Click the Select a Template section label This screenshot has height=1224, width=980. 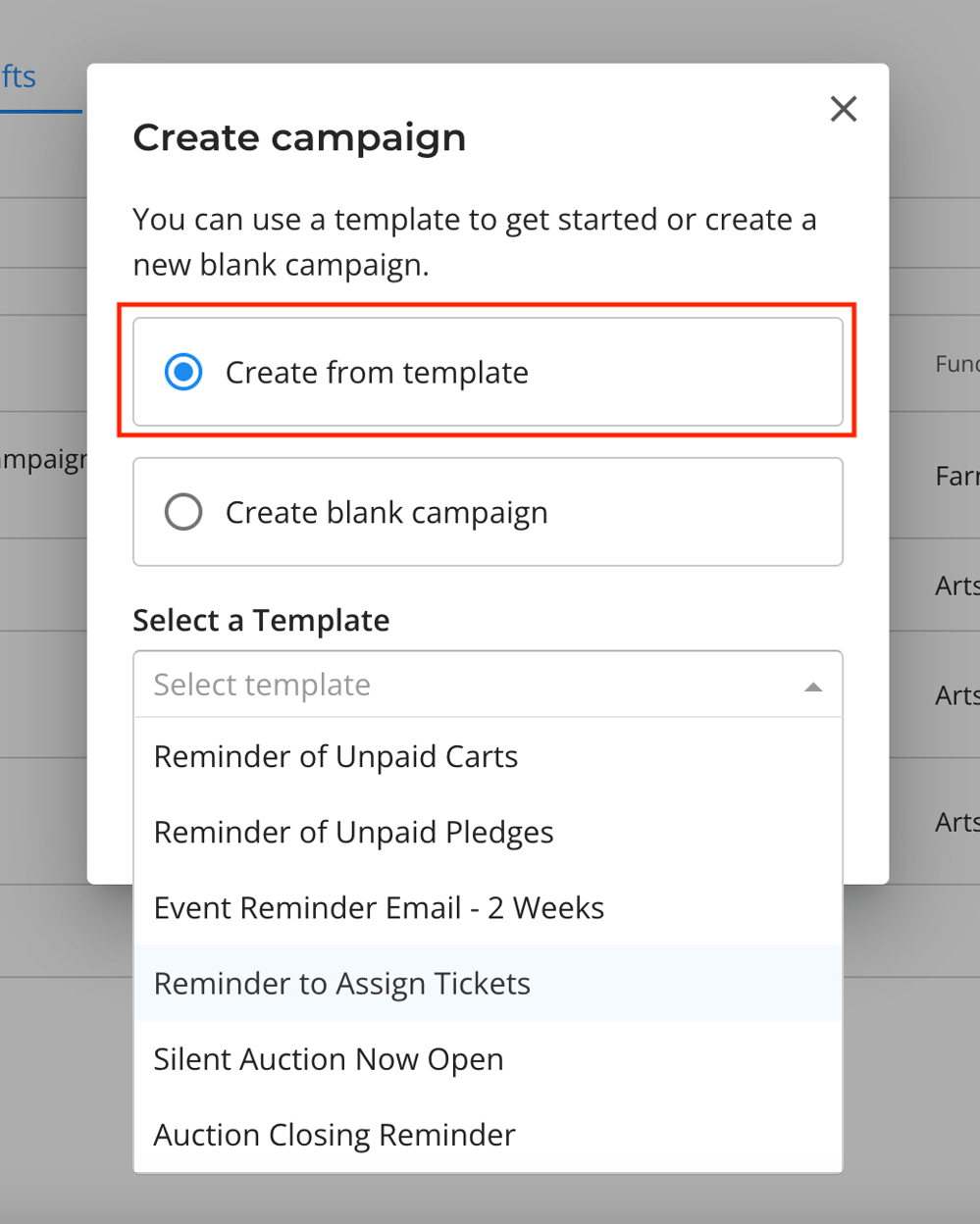point(260,620)
